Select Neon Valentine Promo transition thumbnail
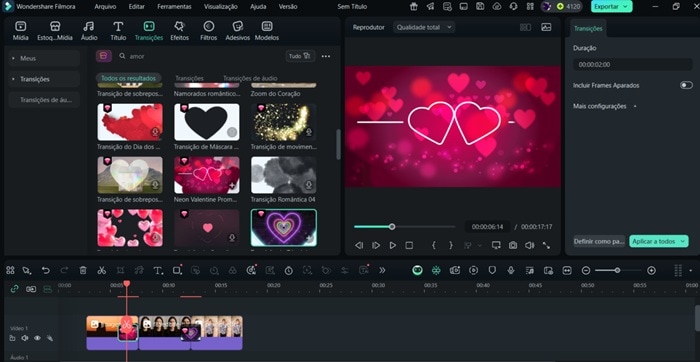This screenshot has height=362, width=700. coord(207,175)
